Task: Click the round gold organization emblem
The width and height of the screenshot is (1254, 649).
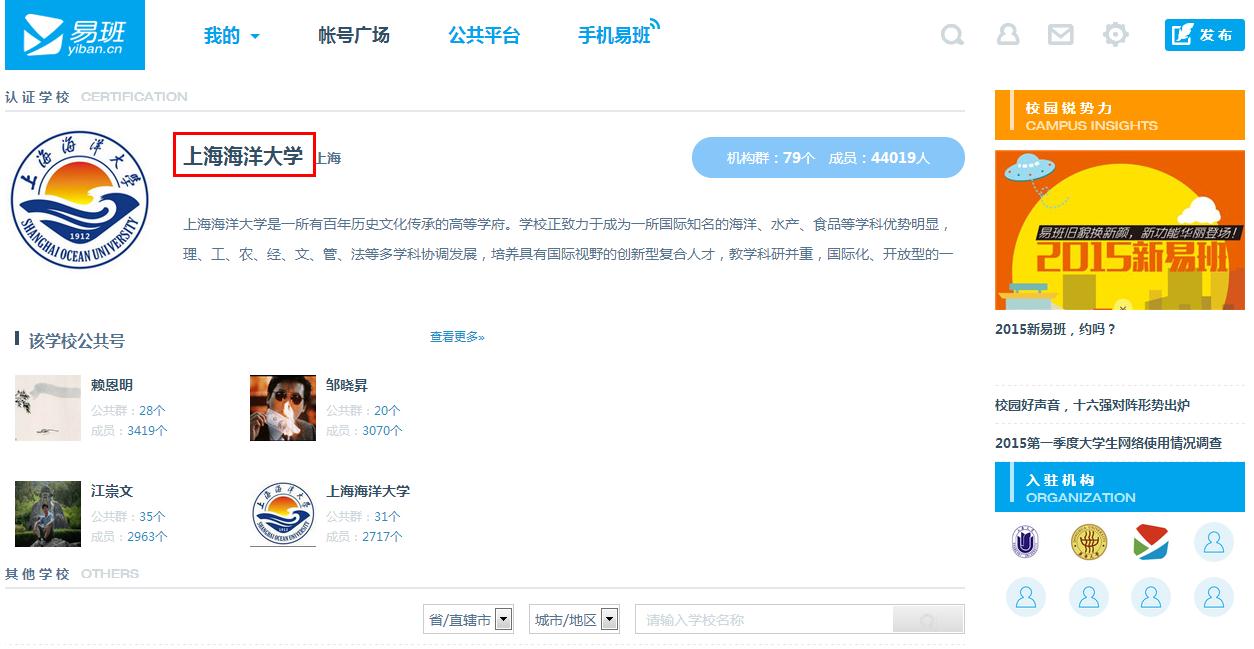Action: tap(1088, 542)
